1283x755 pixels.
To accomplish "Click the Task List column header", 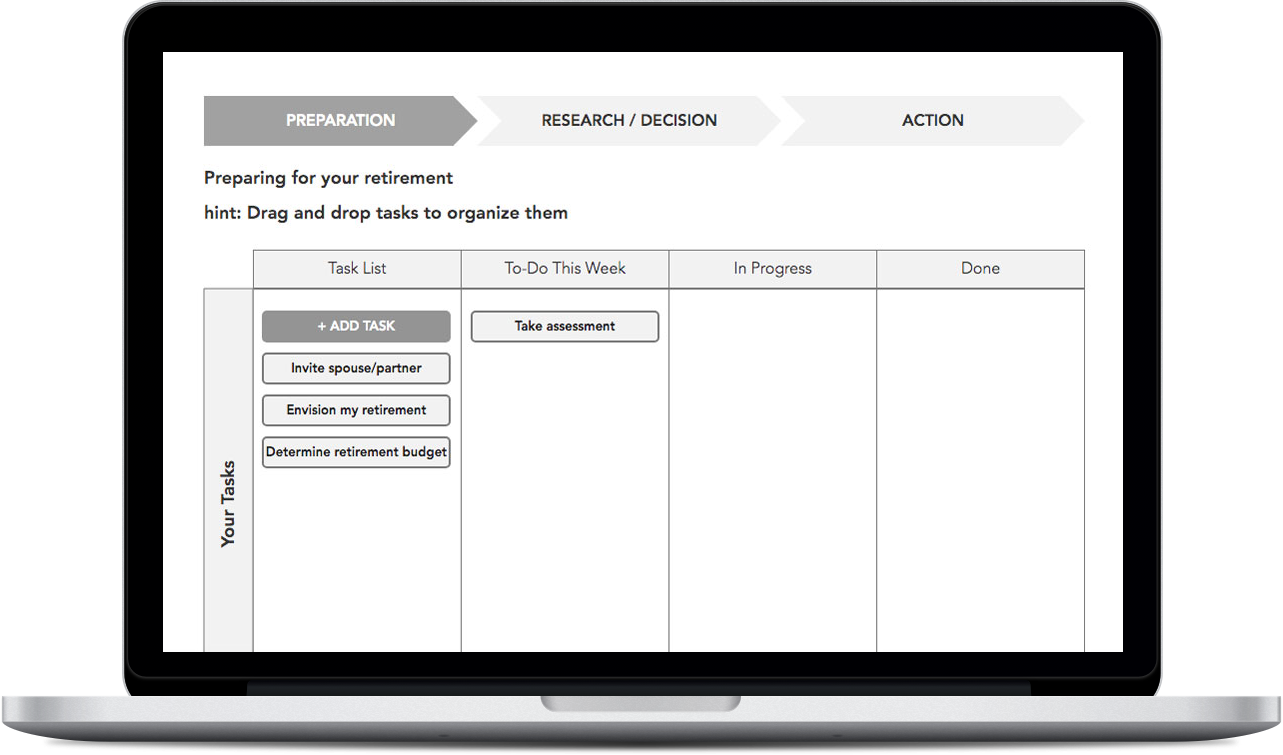I will click(x=357, y=268).
